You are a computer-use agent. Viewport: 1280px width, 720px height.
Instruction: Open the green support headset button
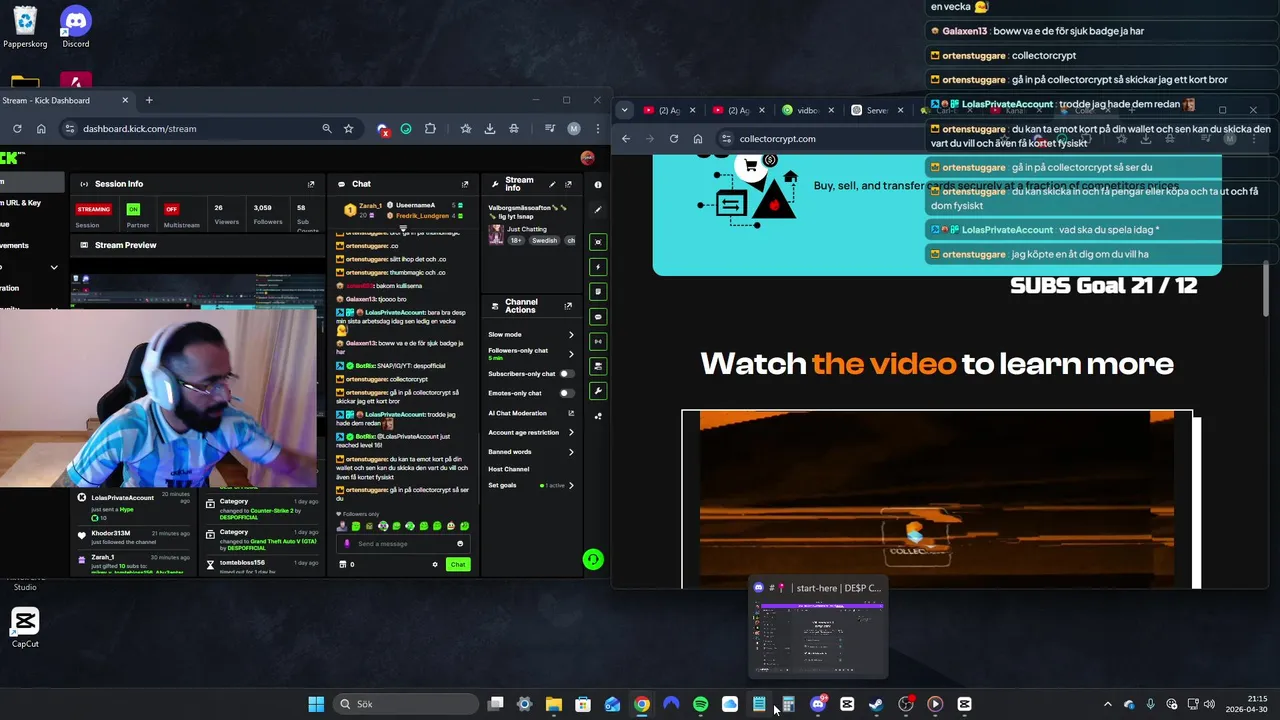click(593, 559)
